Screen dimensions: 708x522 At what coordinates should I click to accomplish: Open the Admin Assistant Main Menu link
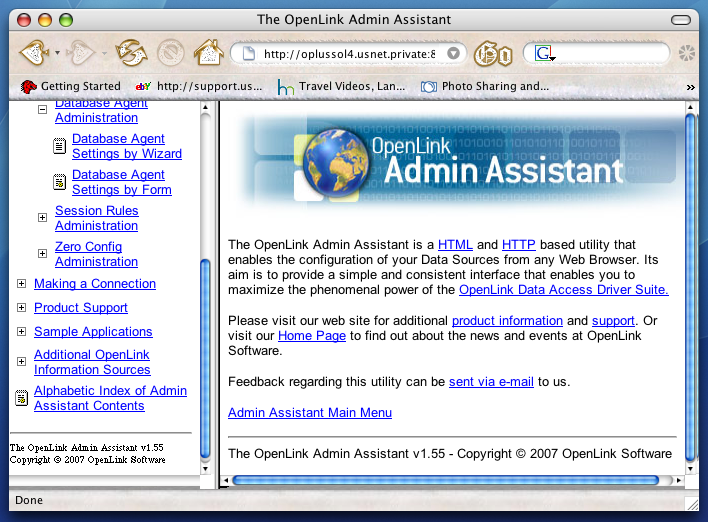tap(310, 413)
